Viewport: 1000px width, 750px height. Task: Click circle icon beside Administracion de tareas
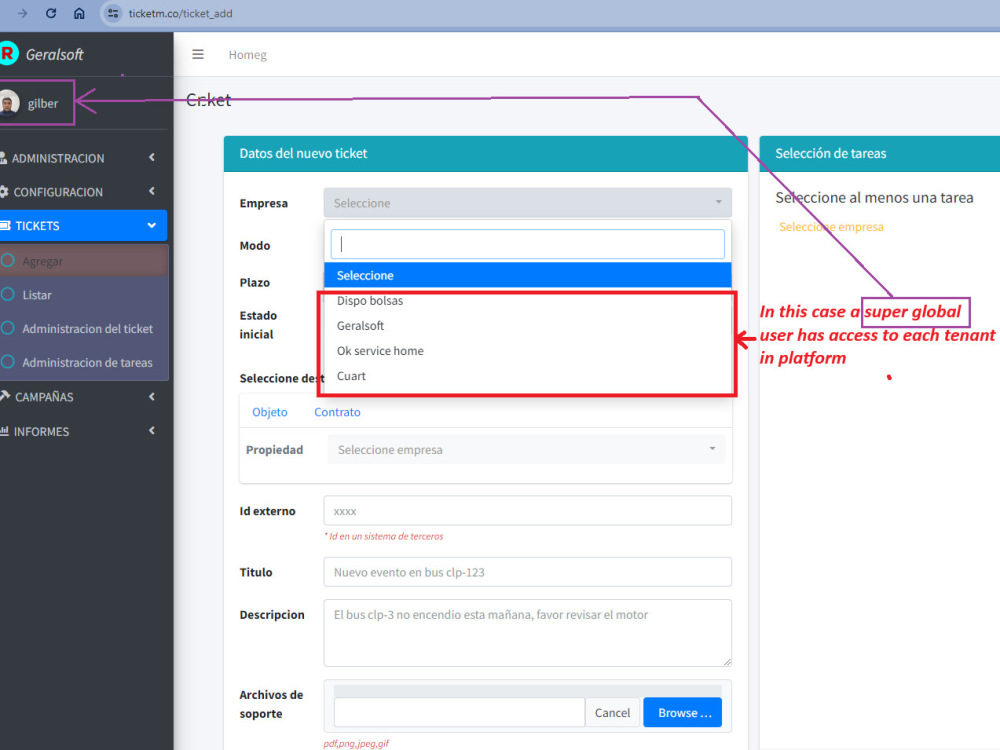[x=8, y=362]
